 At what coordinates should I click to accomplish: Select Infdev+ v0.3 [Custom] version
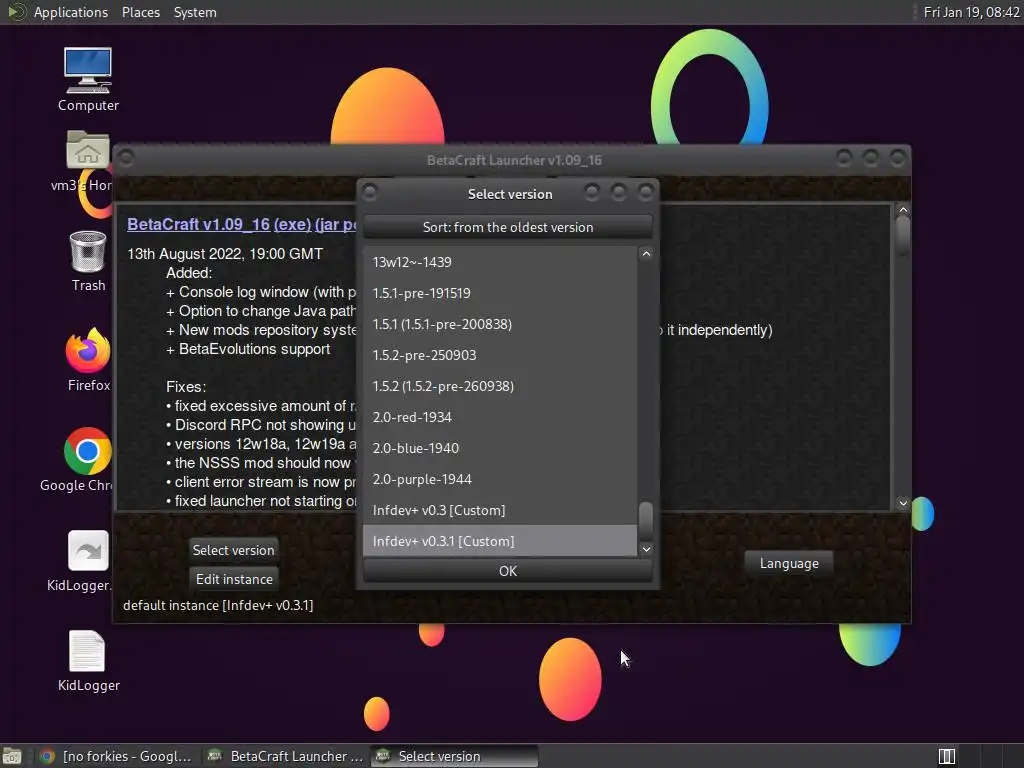pos(500,510)
